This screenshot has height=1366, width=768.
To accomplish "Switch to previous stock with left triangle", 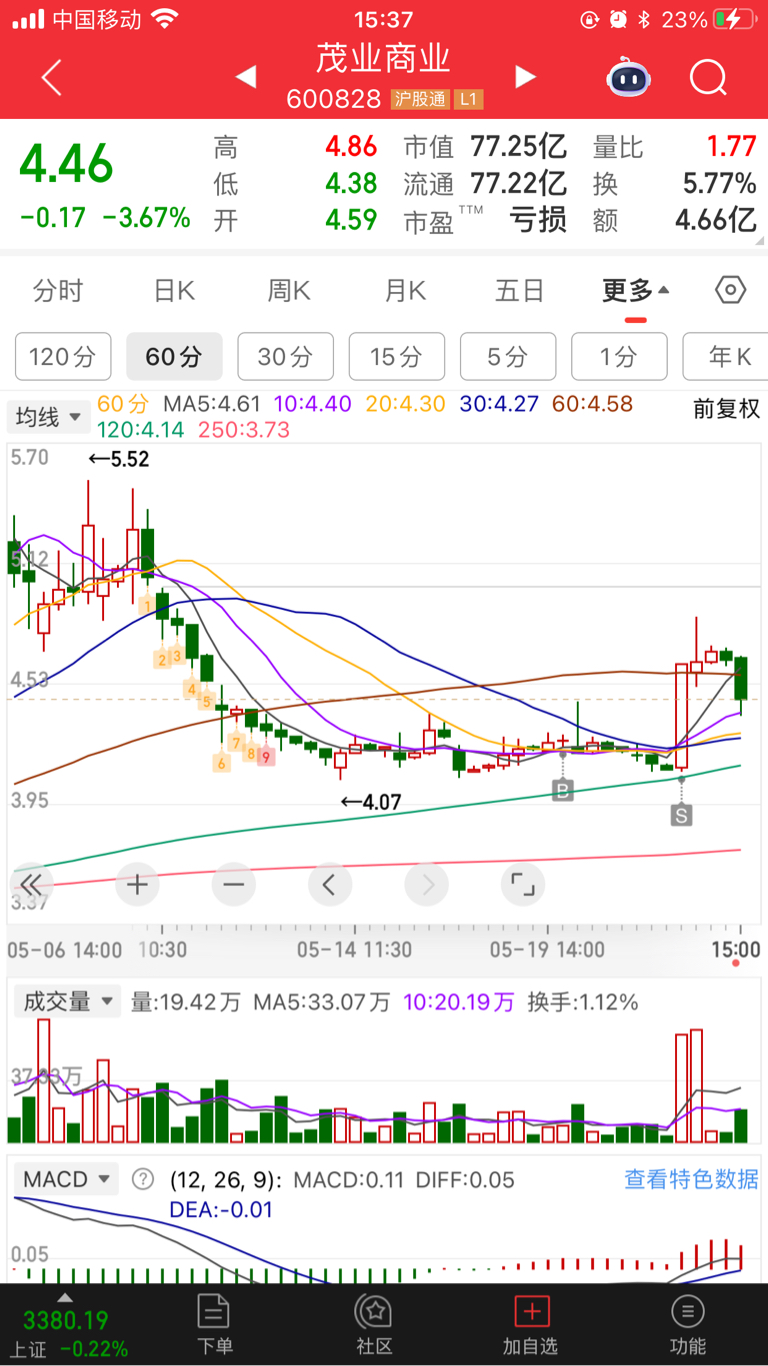I will 246,77.
